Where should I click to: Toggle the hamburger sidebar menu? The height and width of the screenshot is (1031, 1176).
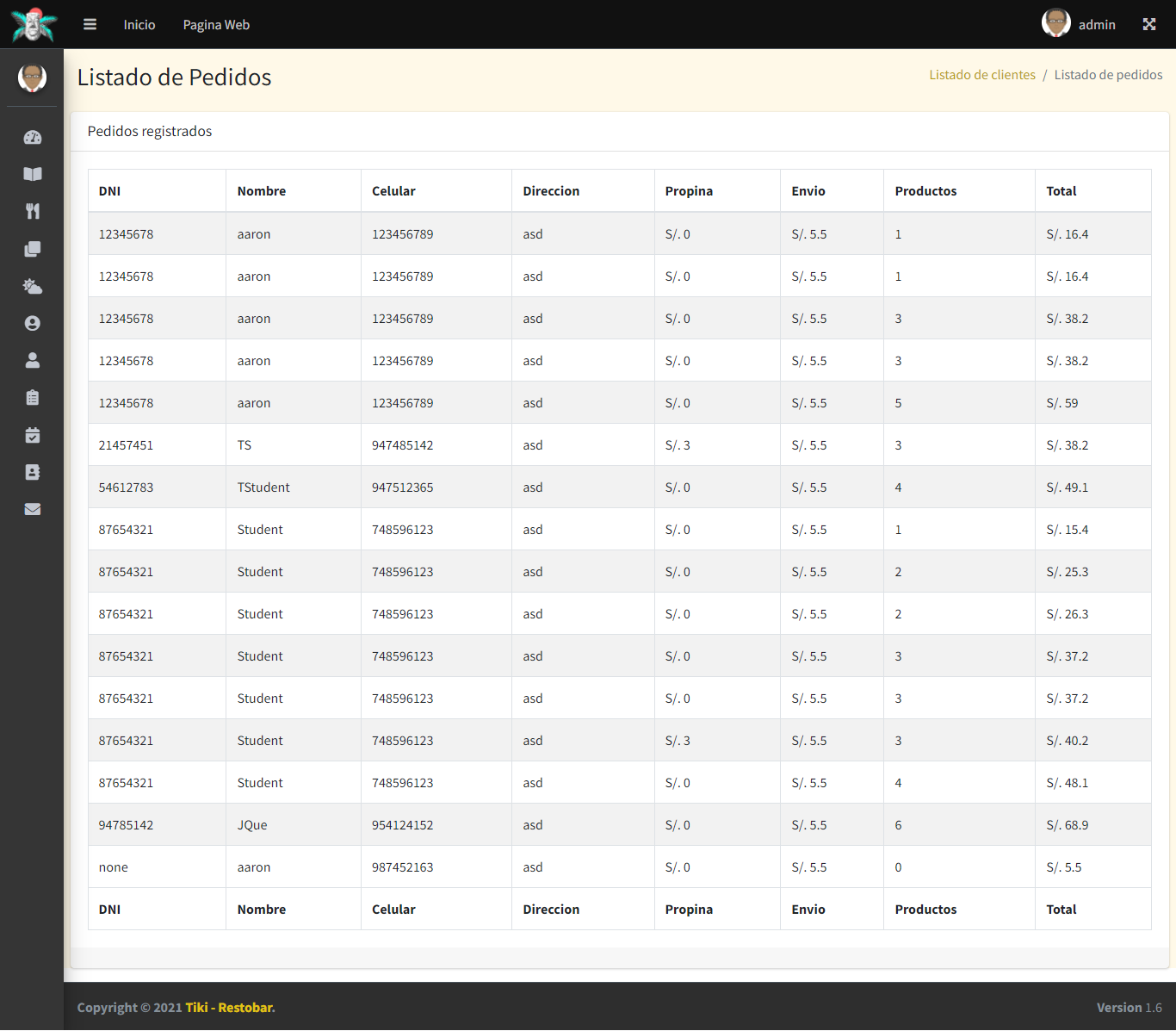tap(90, 24)
